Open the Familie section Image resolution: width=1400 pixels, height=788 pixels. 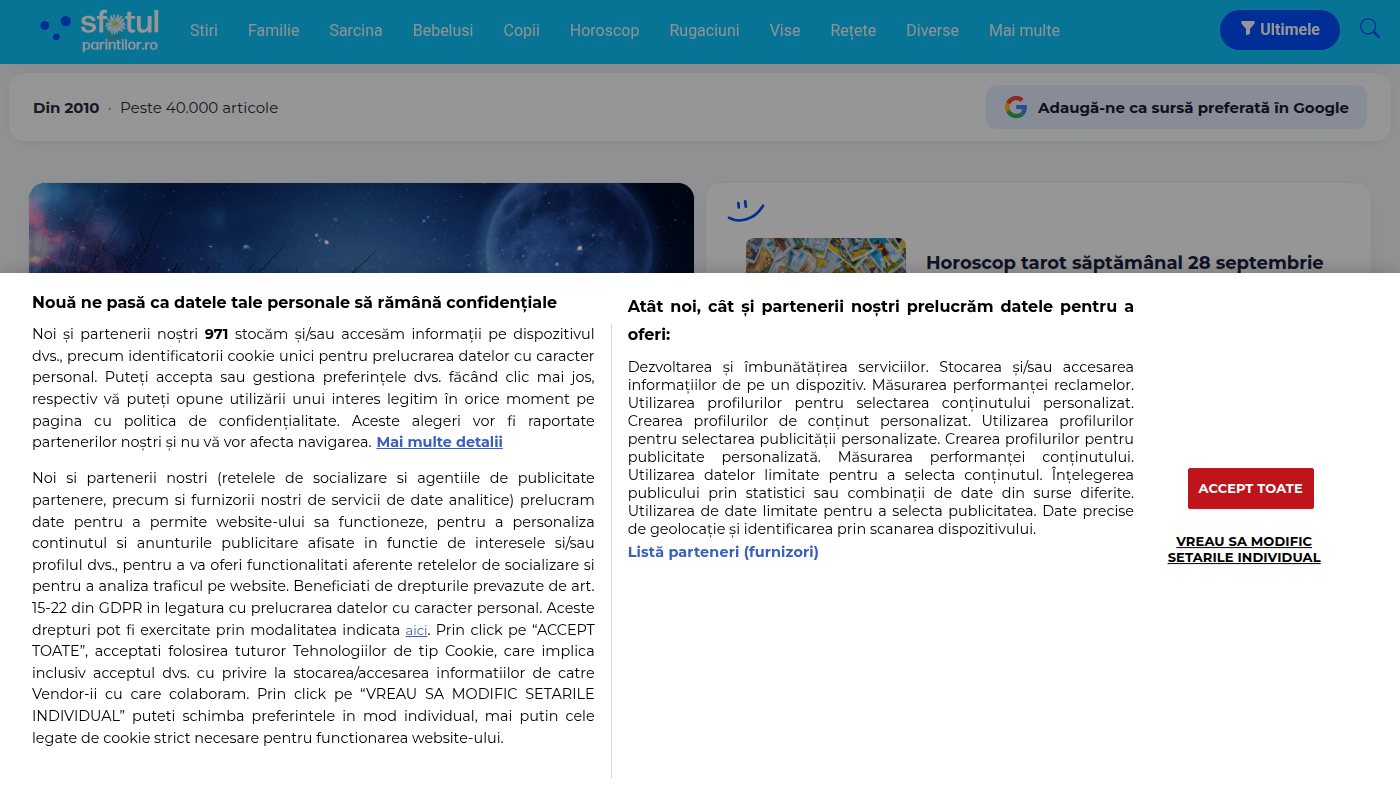coord(274,31)
